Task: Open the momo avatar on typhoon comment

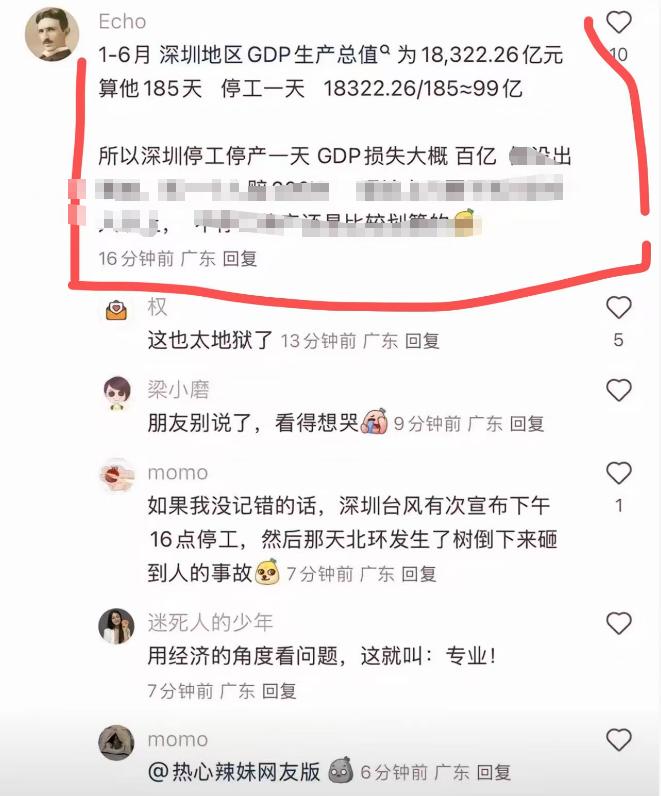Action: pyautogui.click(x=116, y=476)
